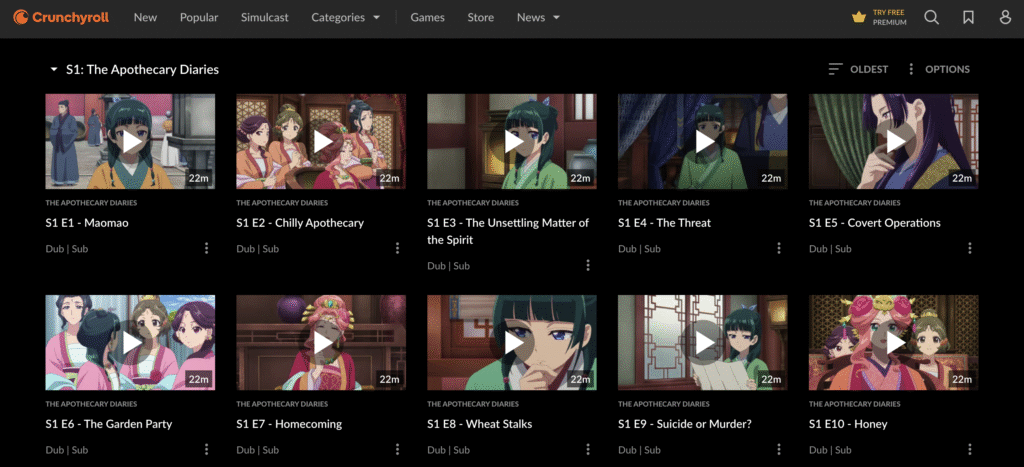This screenshot has width=1024, height=467.
Task: Play S1 E2 Chilly Apothecary via play icon
Action: [323, 142]
